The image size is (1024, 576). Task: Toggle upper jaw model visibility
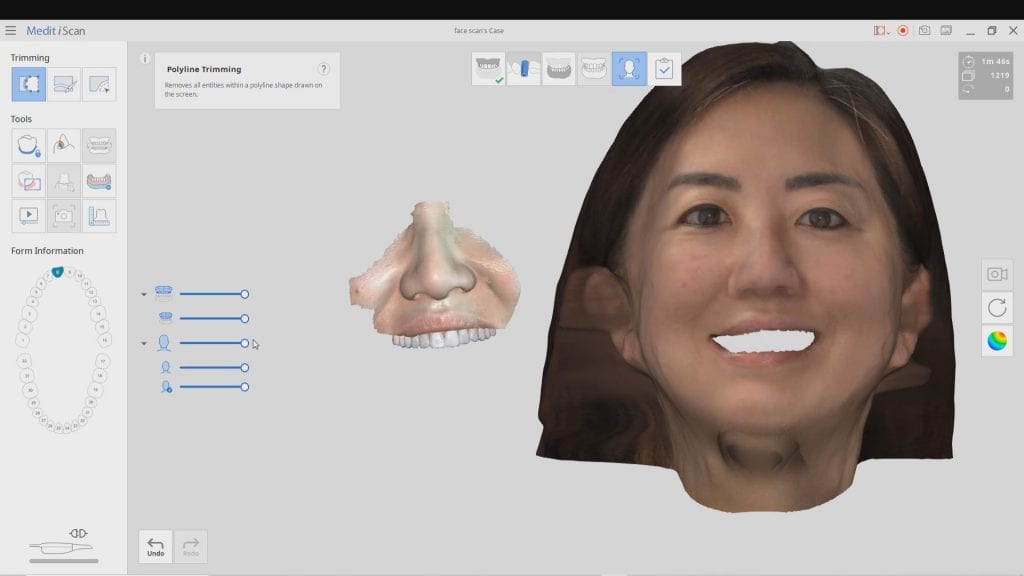(x=163, y=292)
